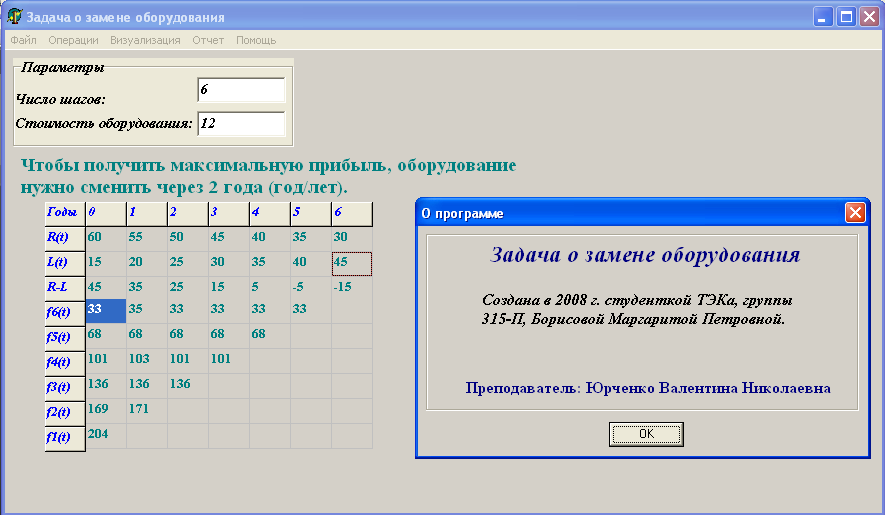Click the f2(t) row header
885x515 pixels.
click(65, 412)
